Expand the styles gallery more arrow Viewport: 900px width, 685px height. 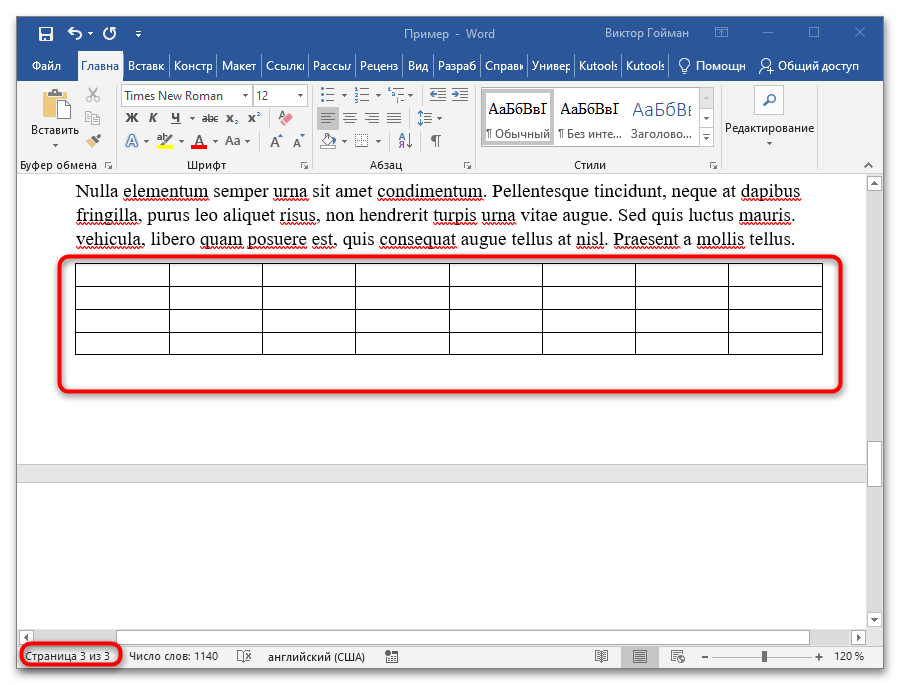pos(707,137)
